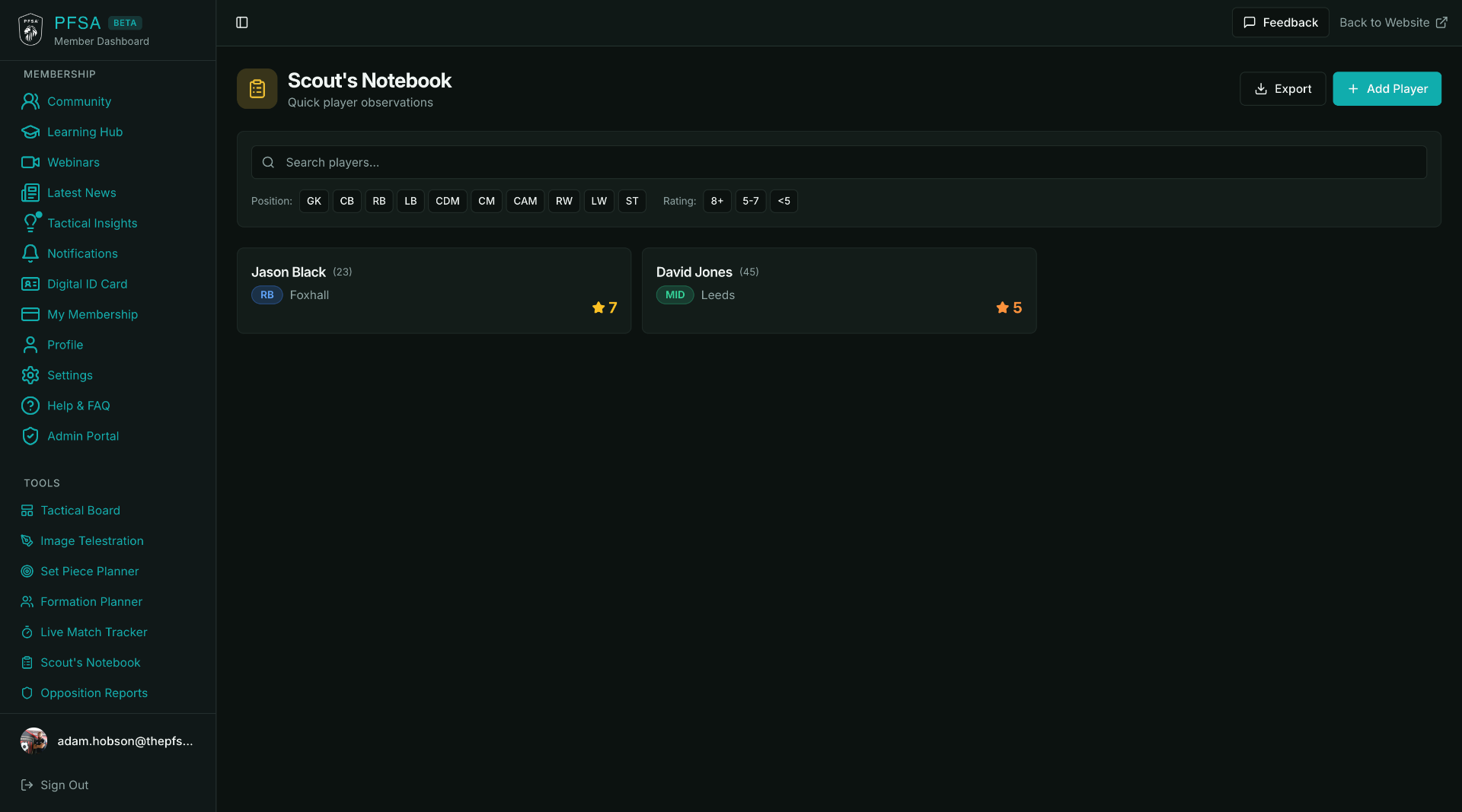Open Tactical Insights lightbulb icon
1462x812 pixels.
pyautogui.click(x=30, y=223)
